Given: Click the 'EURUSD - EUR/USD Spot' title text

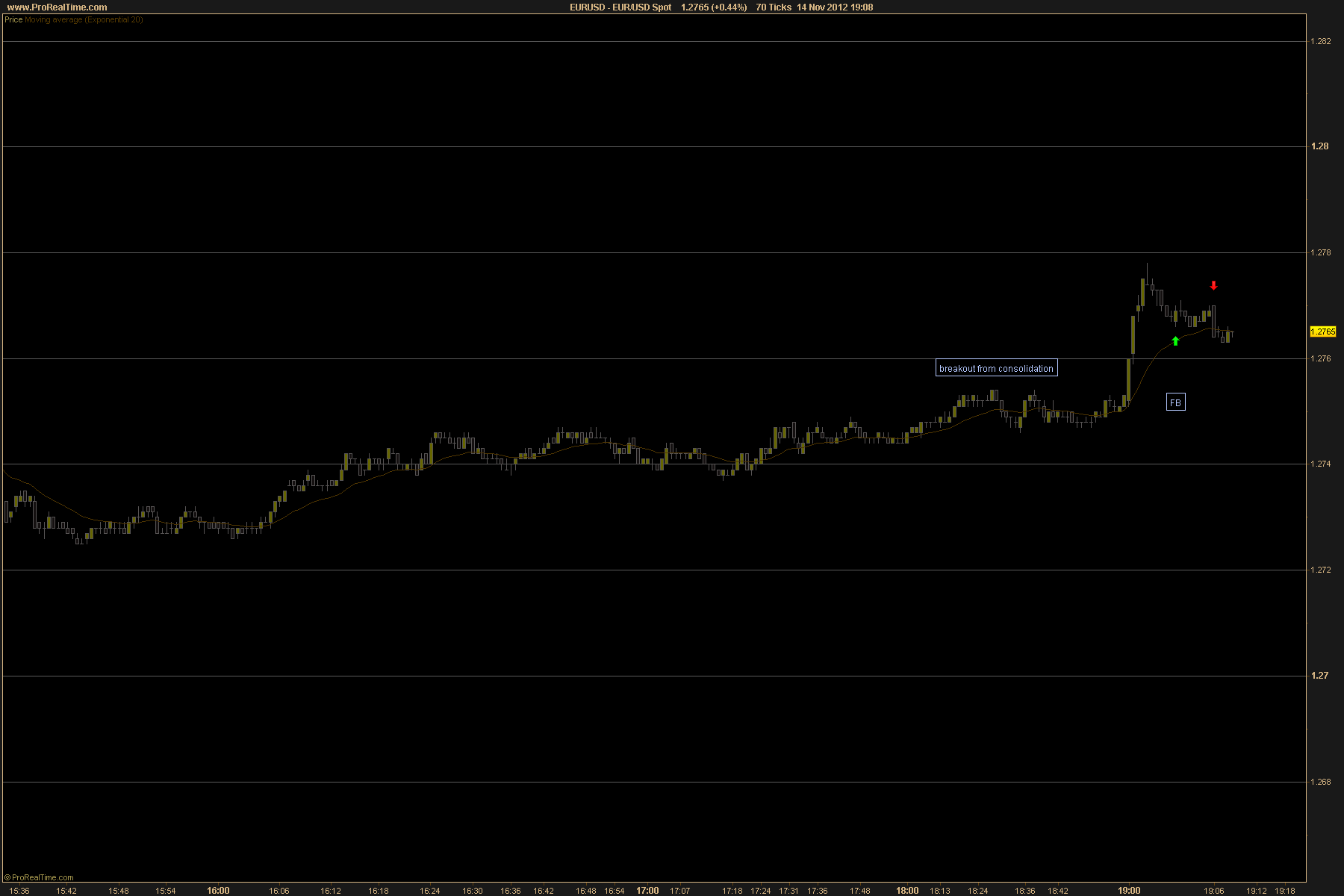Looking at the screenshot, I should (620, 7).
